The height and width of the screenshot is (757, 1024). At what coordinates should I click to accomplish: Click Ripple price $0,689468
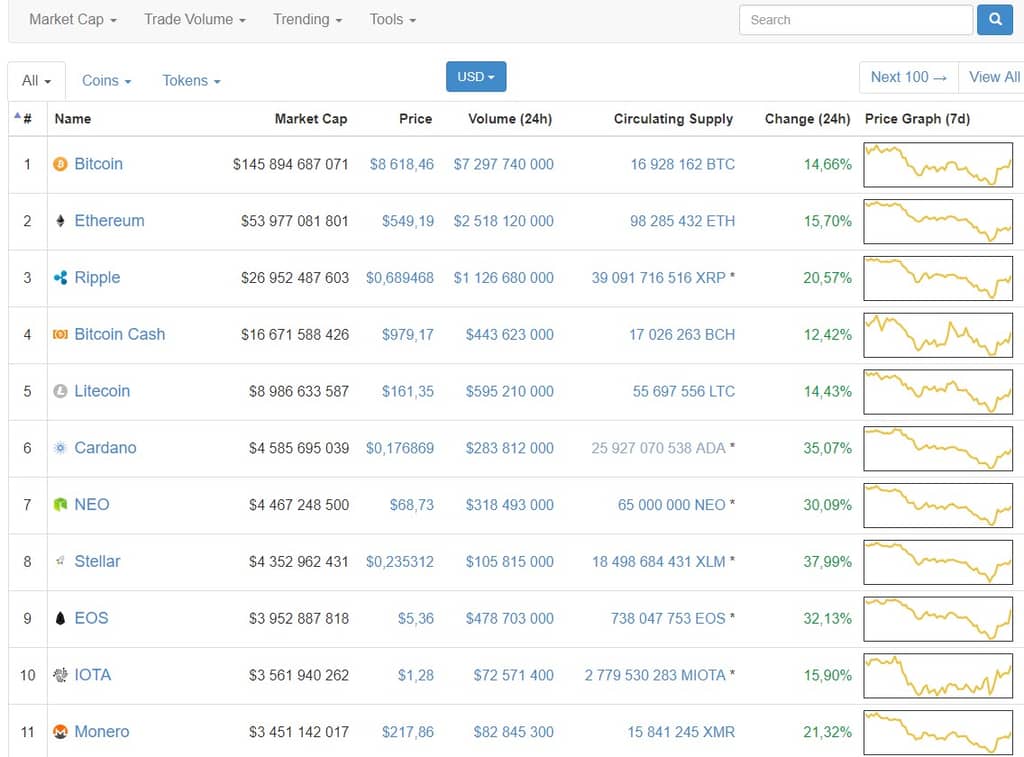[400, 278]
